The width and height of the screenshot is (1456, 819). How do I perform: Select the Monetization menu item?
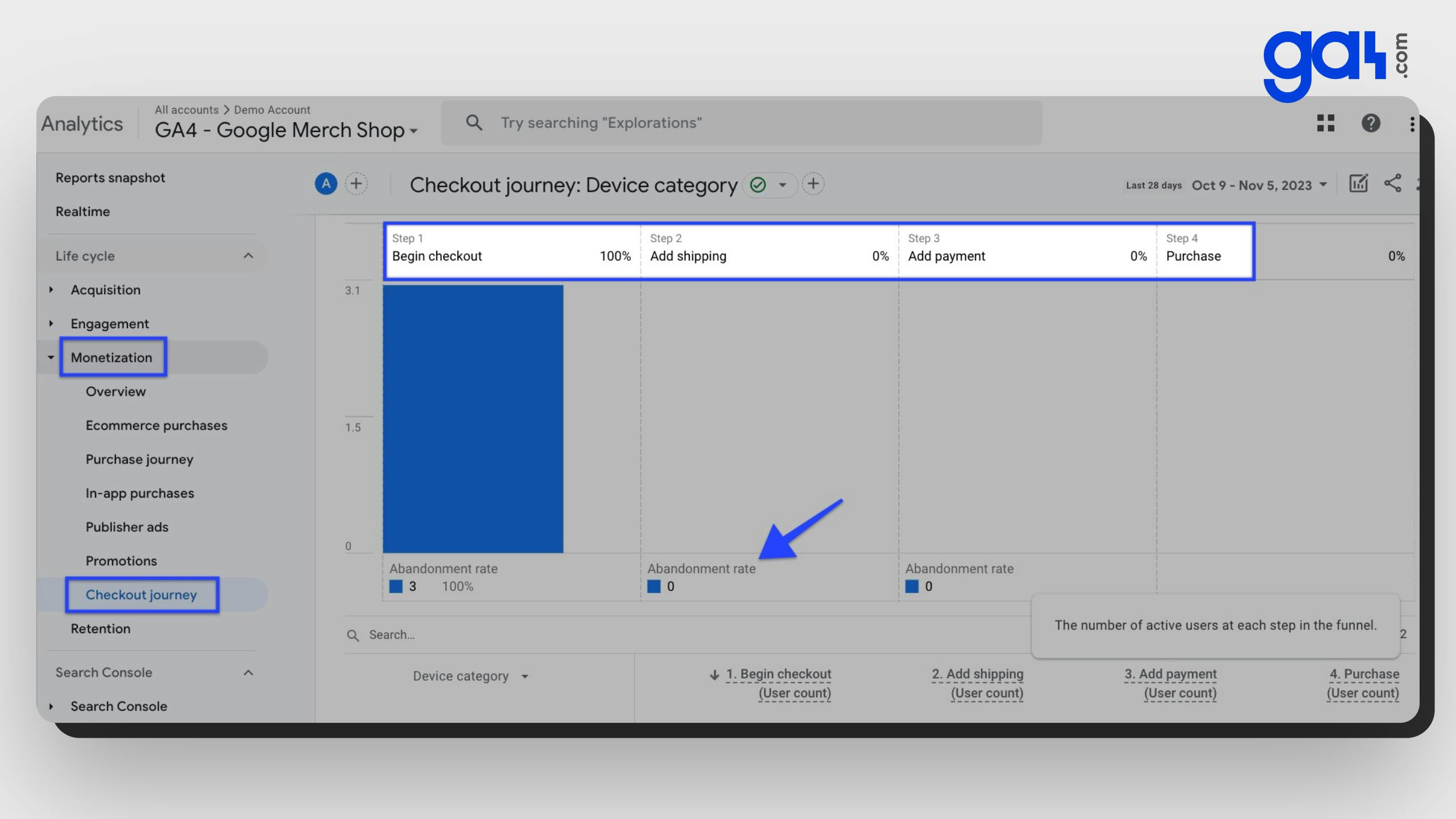tap(111, 357)
